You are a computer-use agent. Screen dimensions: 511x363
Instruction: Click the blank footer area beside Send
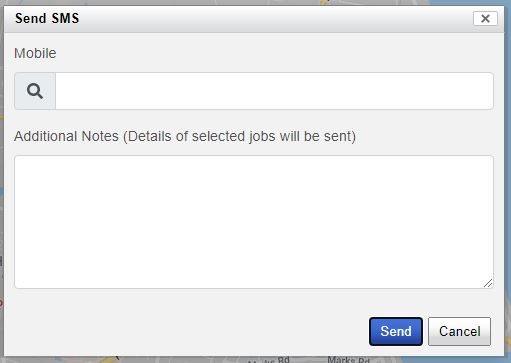(x=190, y=331)
